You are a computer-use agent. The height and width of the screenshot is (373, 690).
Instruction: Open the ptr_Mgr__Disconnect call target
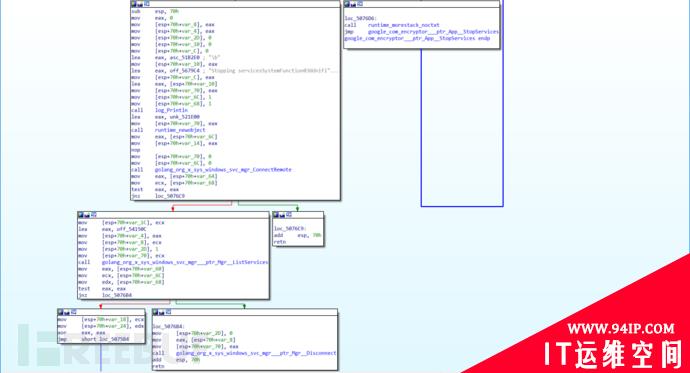tap(256, 353)
